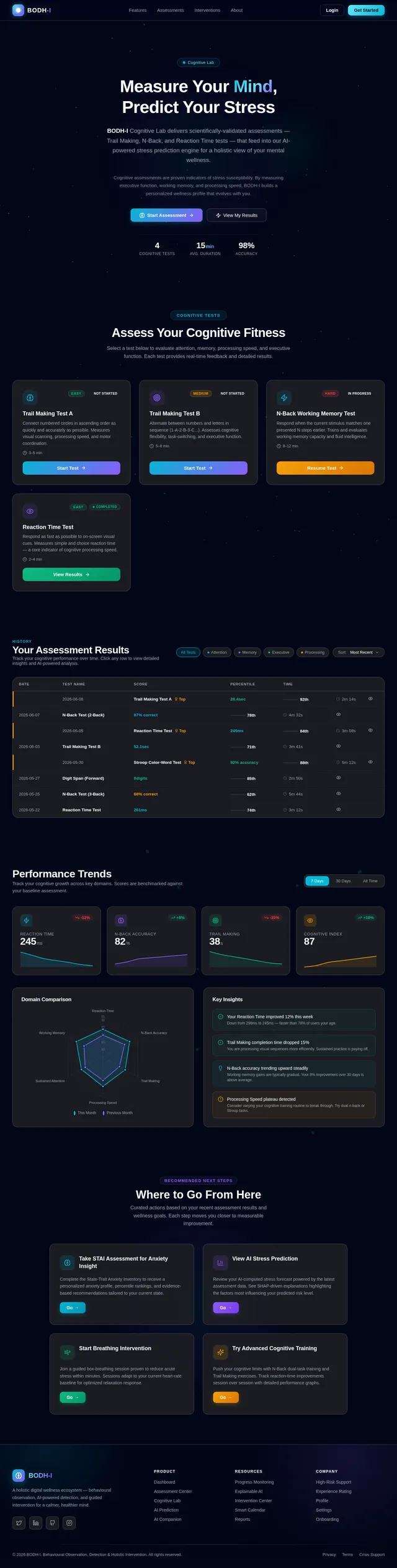Click the Twitter icon in the footer

coord(19,1522)
